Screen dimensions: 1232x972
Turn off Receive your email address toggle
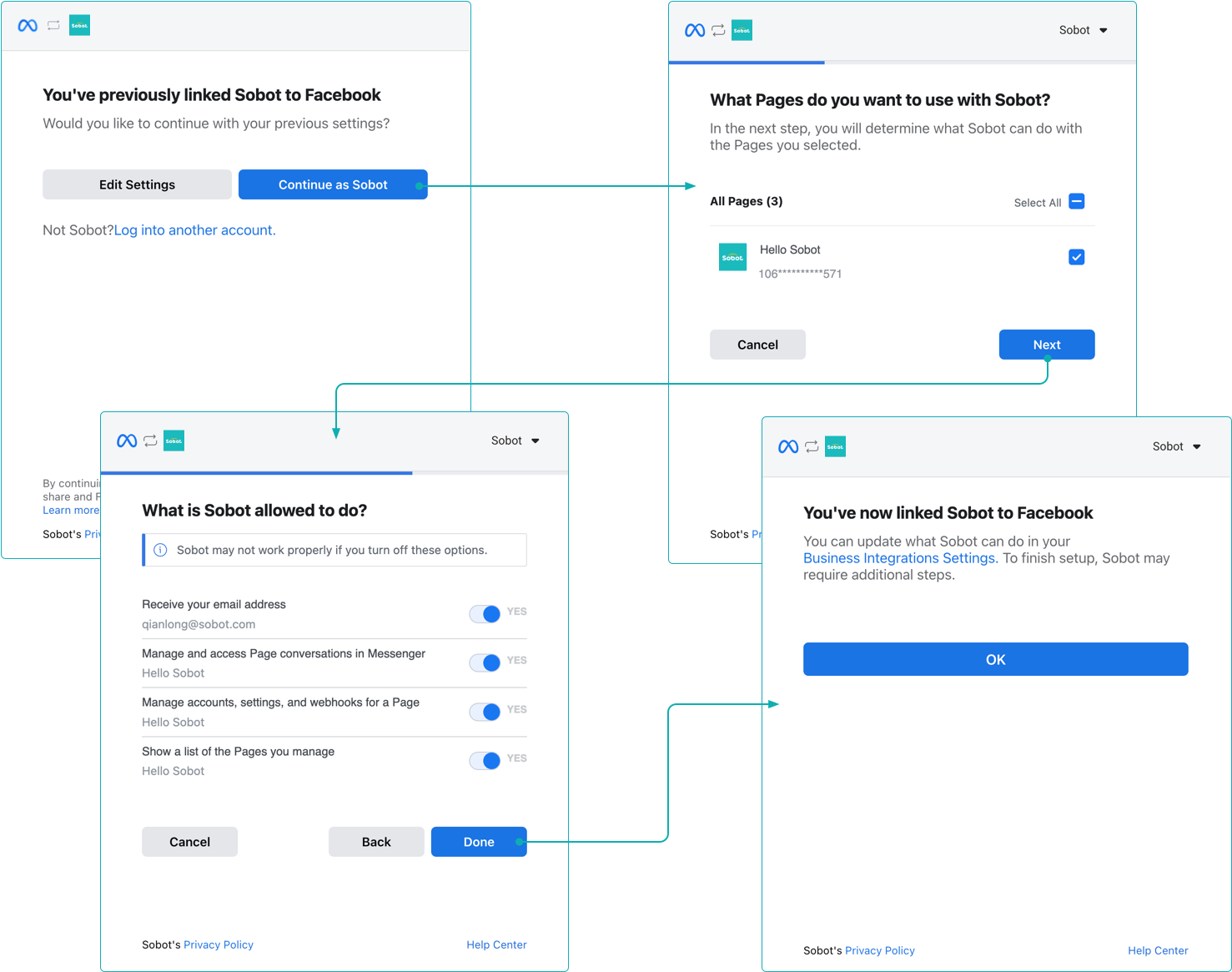(x=485, y=614)
